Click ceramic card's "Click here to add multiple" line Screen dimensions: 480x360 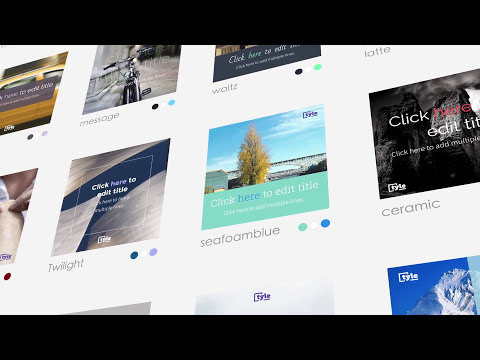pyautogui.click(x=436, y=146)
